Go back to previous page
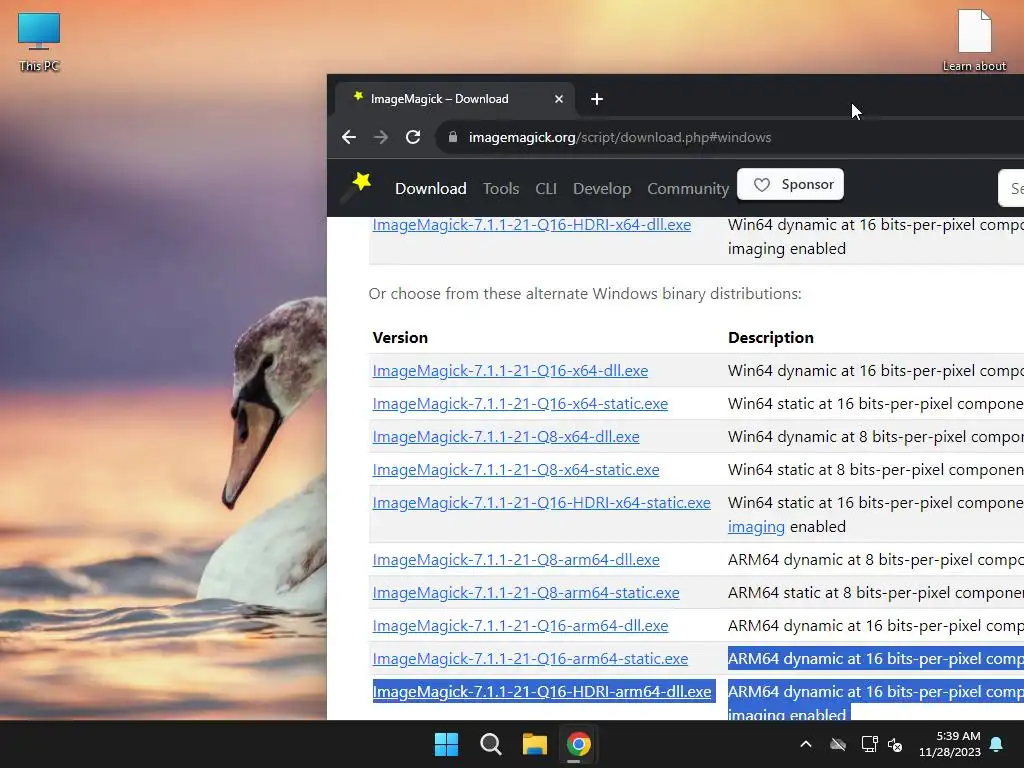Viewport: 1024px width, 768px height. (349, 137)
